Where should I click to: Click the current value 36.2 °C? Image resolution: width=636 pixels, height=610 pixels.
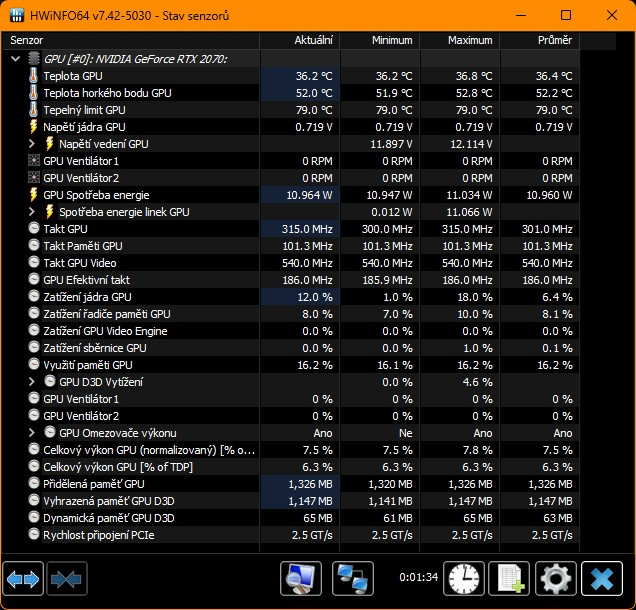pos(314,76)
